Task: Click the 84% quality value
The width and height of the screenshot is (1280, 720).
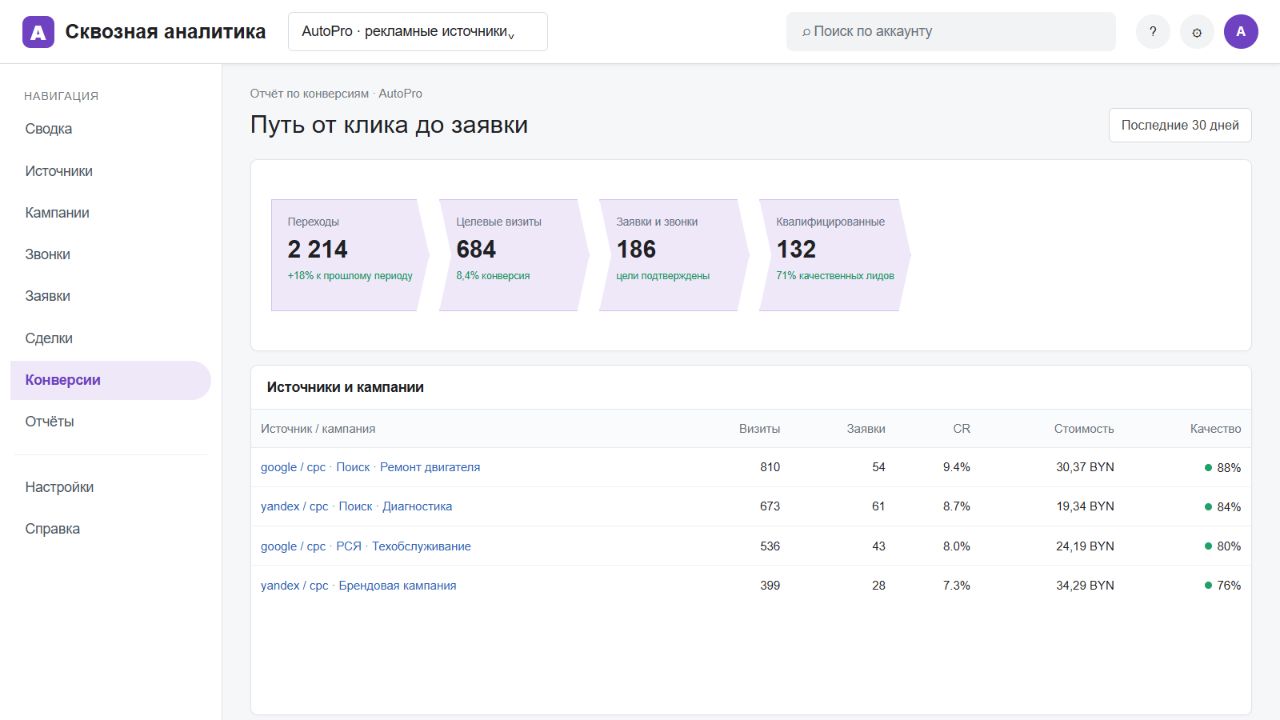Action: [x=1223, y=506]
